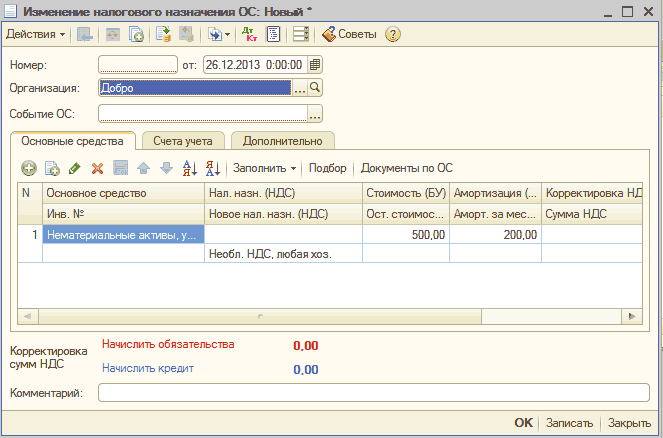Sort table rows descending Z-A
The image size is (663, 438).
tap(212, 169)
